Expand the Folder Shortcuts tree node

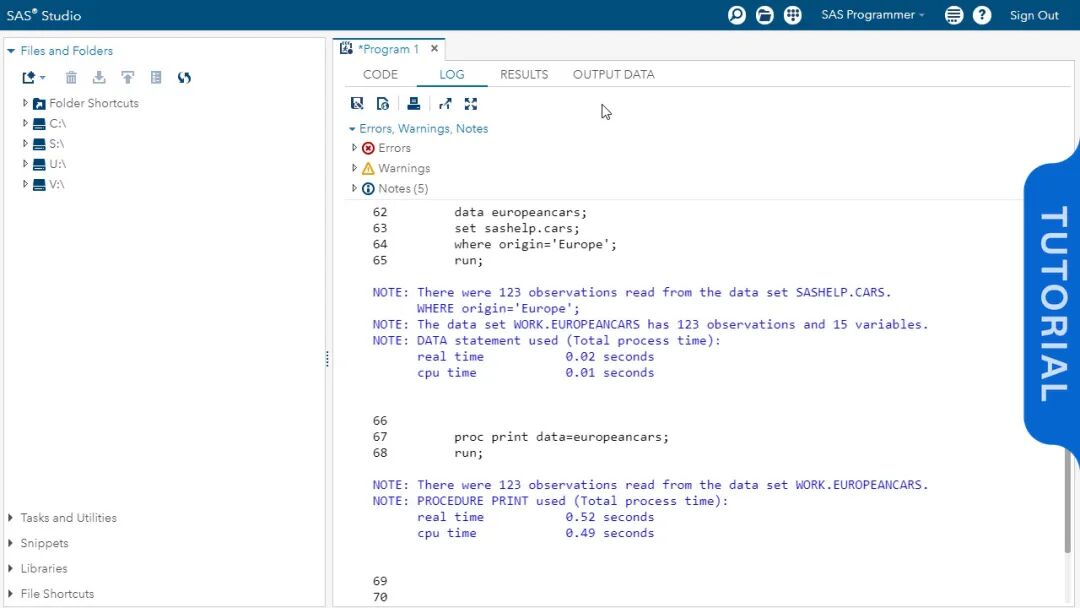point(25,103)
